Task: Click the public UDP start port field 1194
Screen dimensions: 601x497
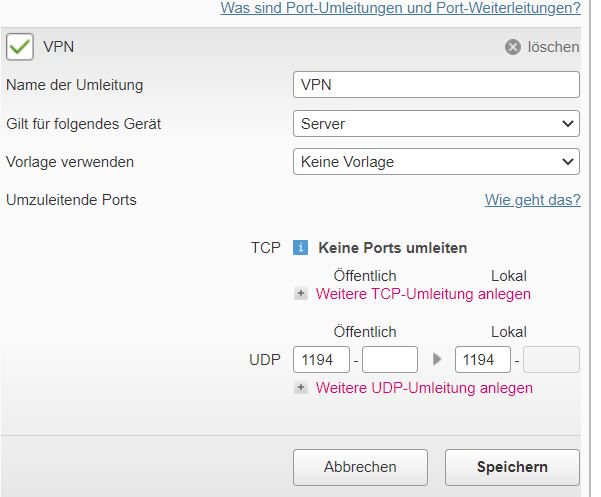Action: pyautogui.click(x=321, y=360)
